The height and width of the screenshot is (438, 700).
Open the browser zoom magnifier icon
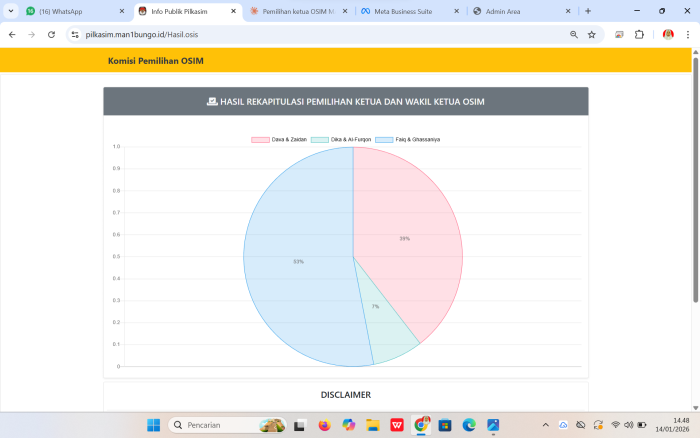tap(574, 34)
